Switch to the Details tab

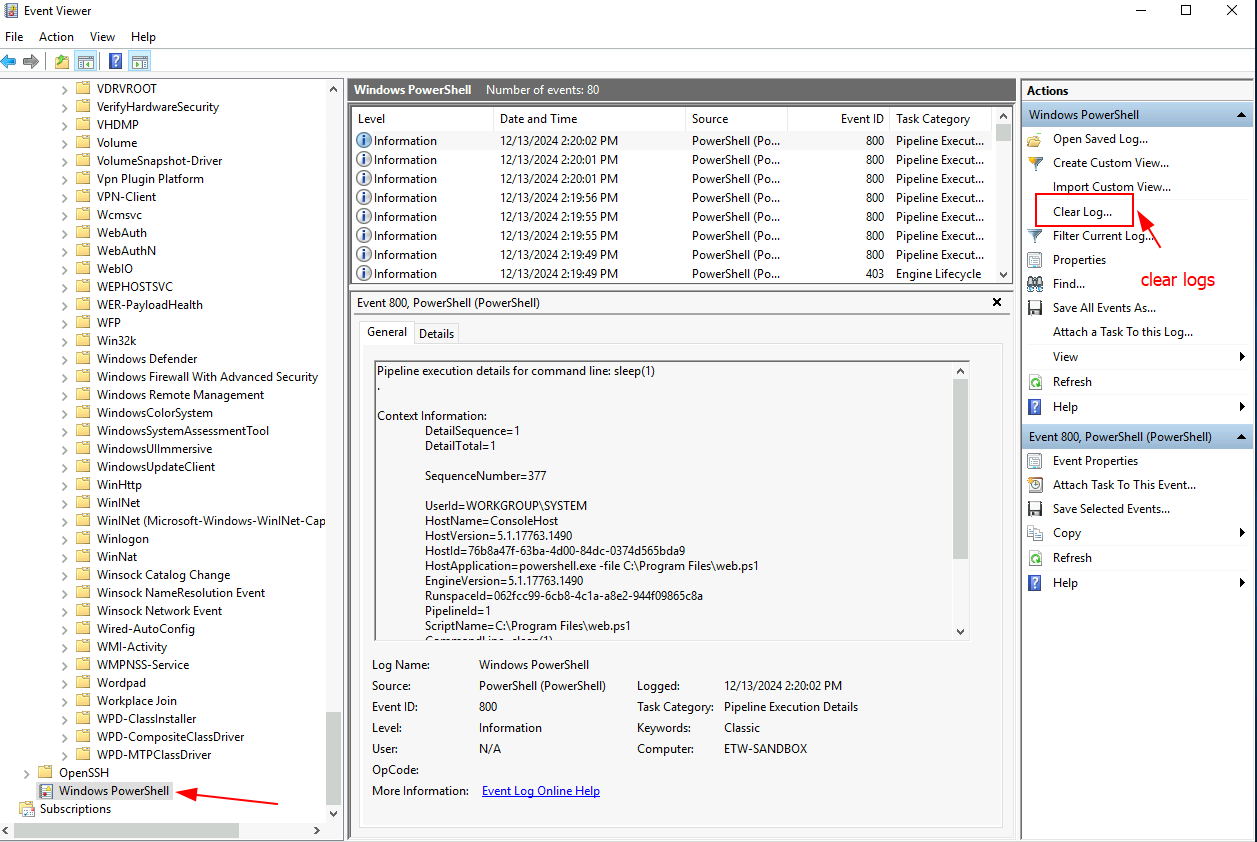tap(436, 334)
